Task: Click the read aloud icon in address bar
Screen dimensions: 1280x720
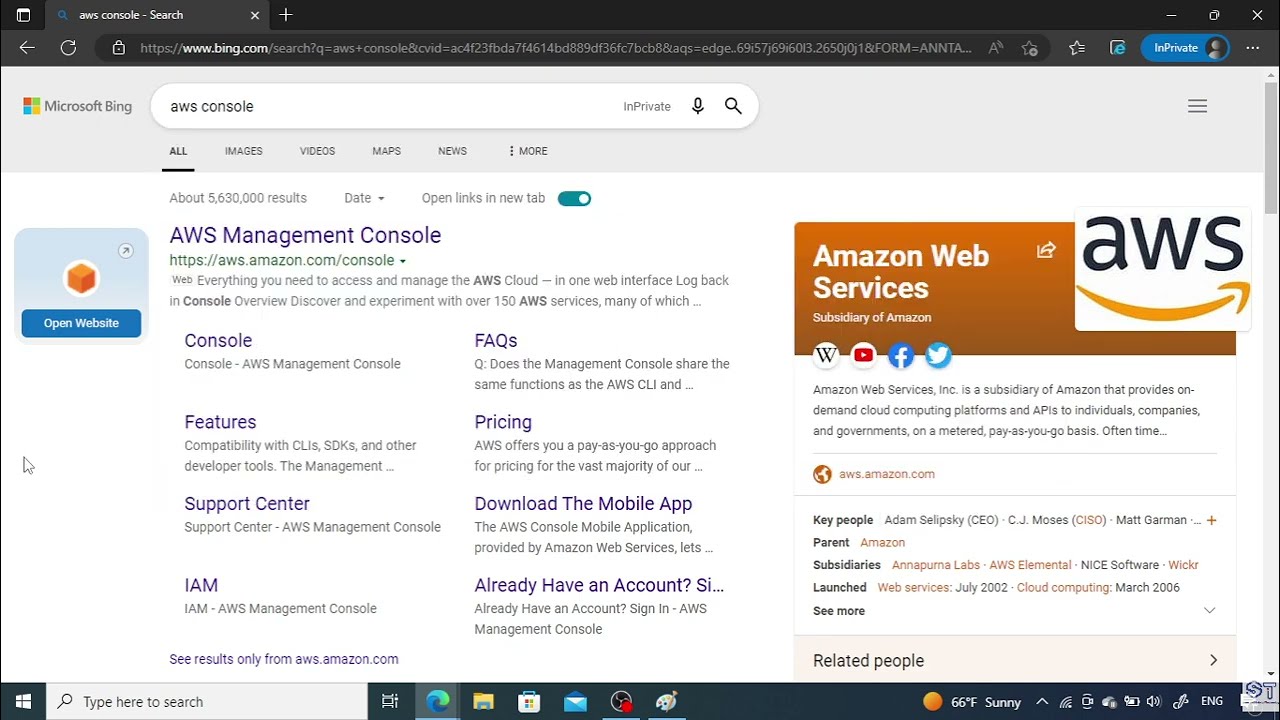Action: (996, 48)
